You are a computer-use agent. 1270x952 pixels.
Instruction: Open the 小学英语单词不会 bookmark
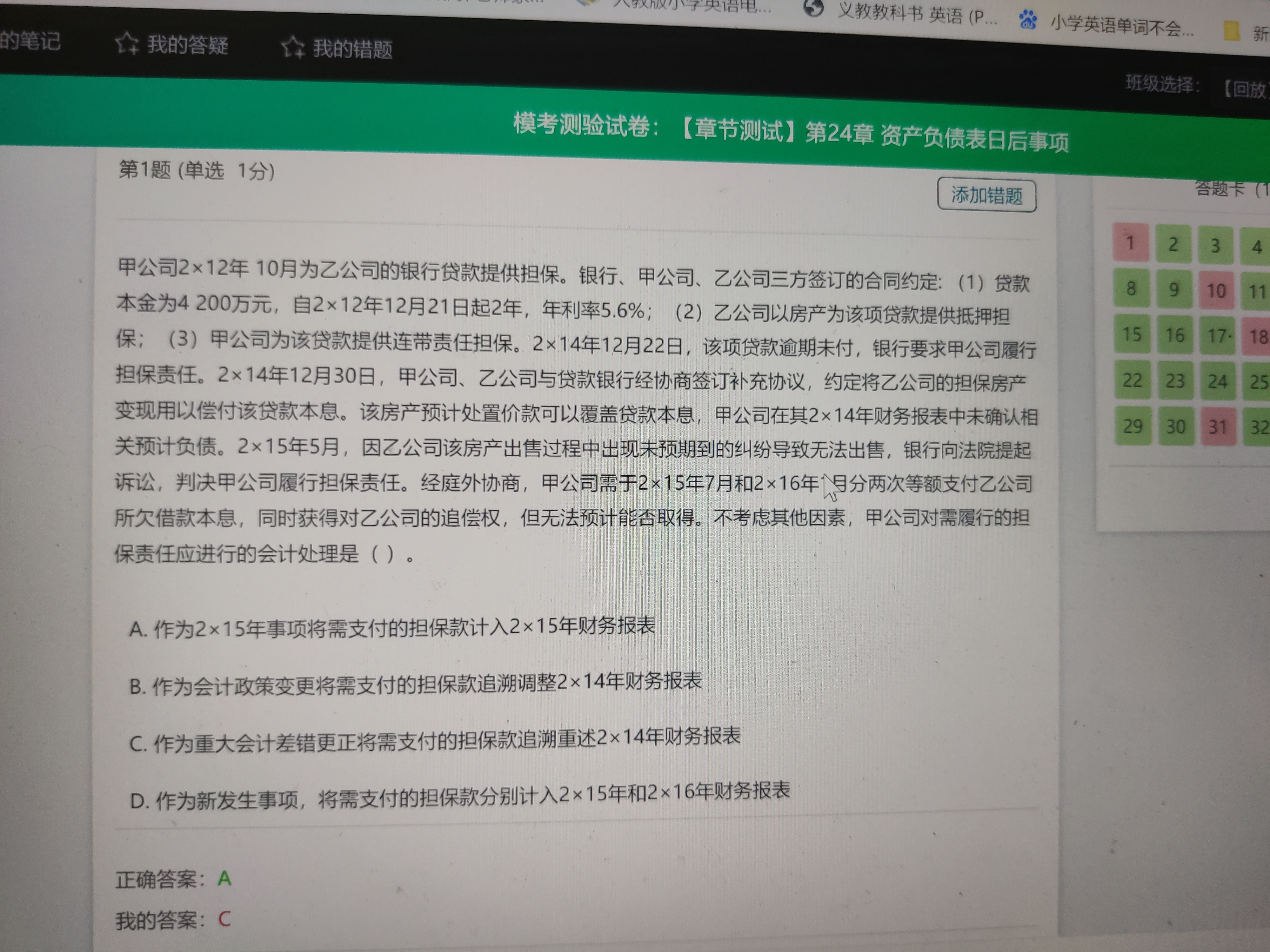coord(1121,25)
